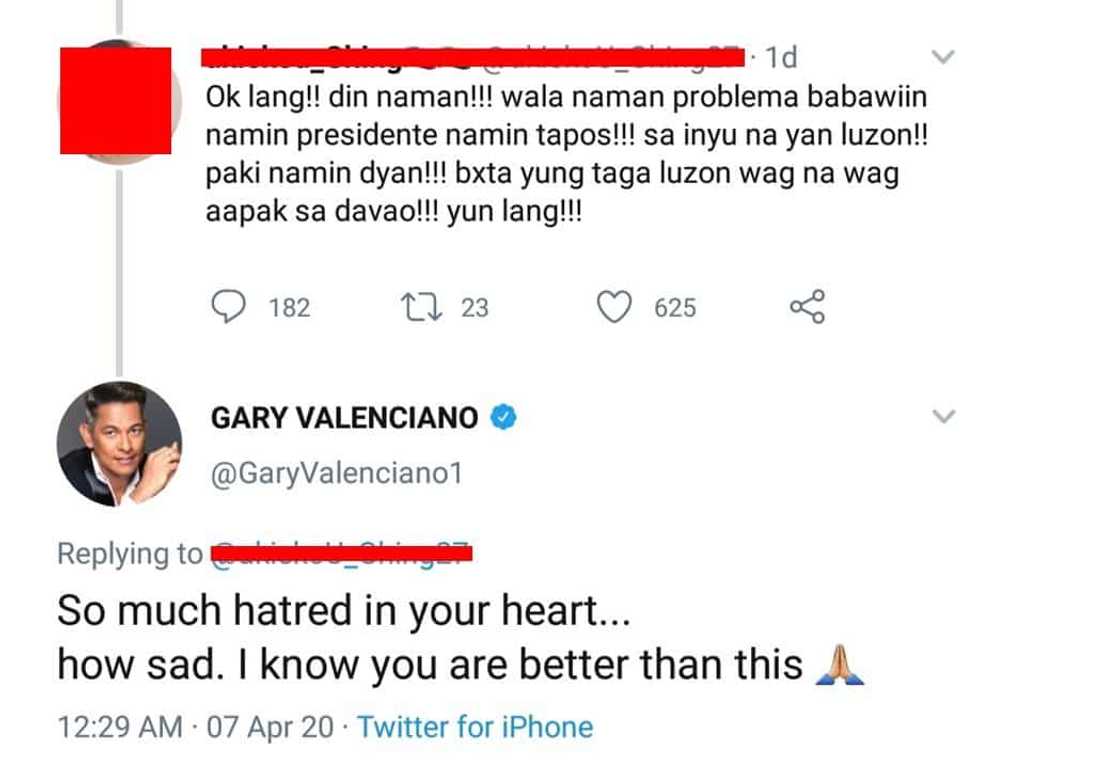Click Gary Valenciano's blue verified badge
The width and height of the screenshot is (1120, 768).
[503, 417]
